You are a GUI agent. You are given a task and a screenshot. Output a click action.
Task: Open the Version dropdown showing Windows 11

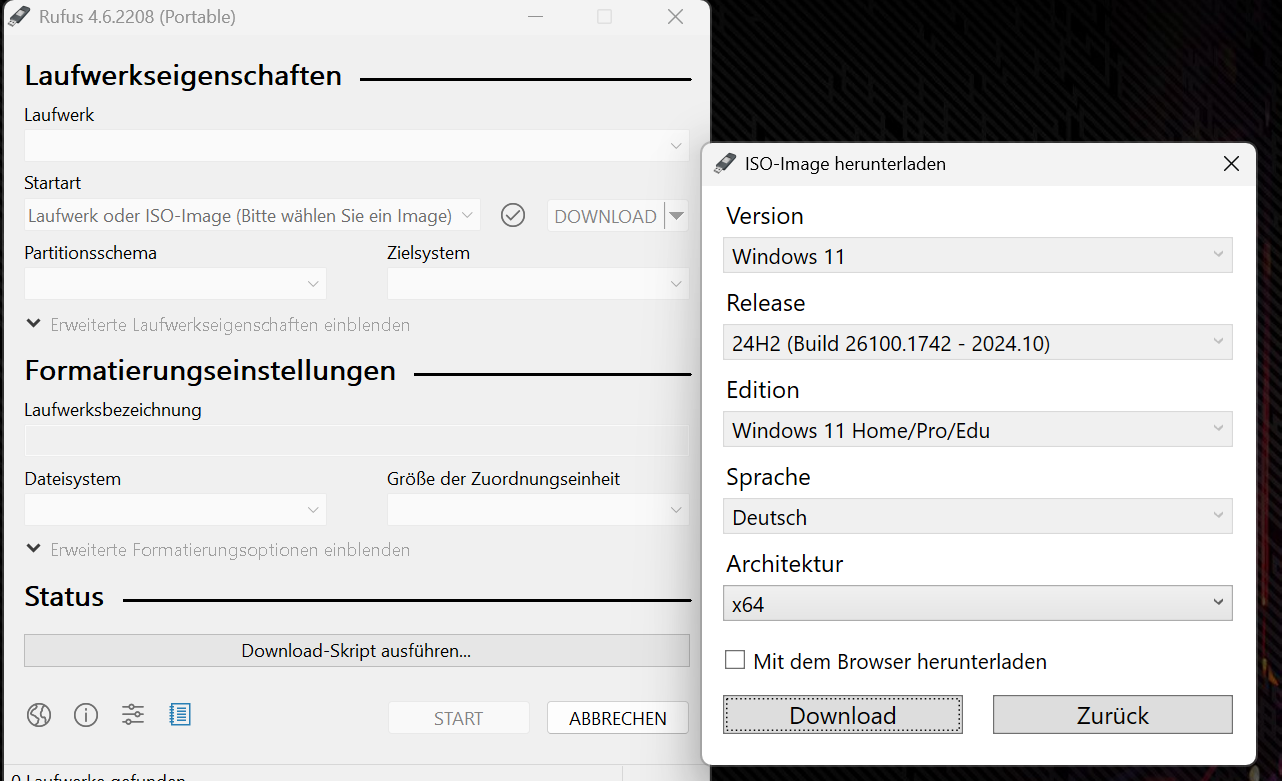978,255
